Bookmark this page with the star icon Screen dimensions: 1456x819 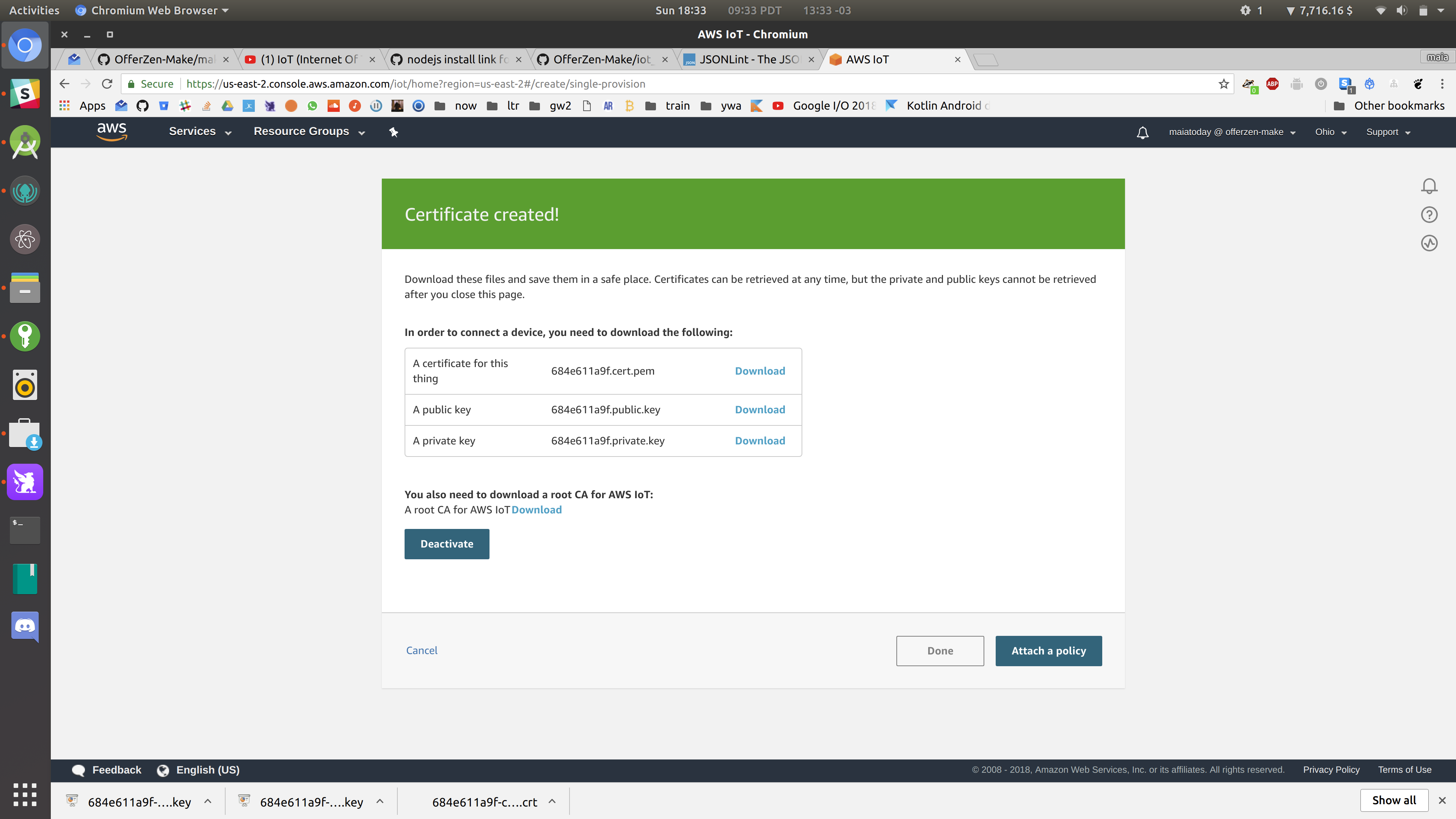pos(1223,84)
